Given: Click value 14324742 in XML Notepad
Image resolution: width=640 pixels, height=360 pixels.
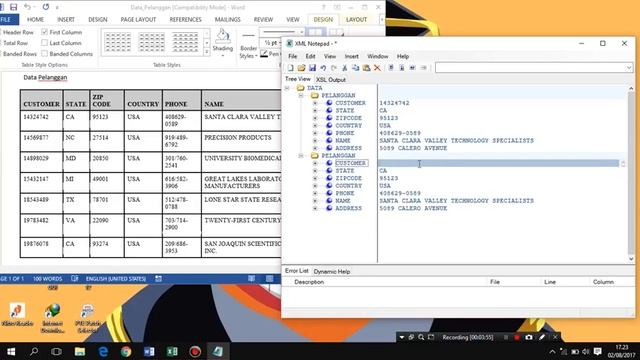Looking at the screenshot, I should [394, 103].
